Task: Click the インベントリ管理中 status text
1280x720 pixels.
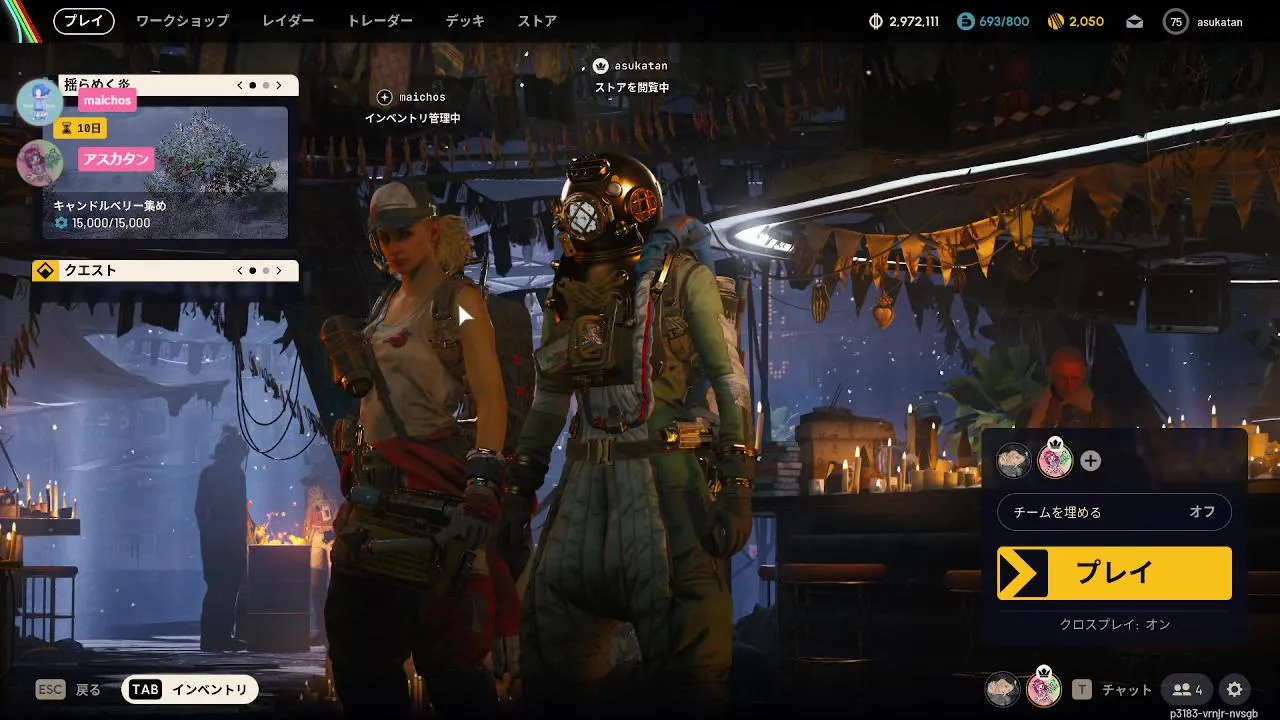Action: coord(412,118)
